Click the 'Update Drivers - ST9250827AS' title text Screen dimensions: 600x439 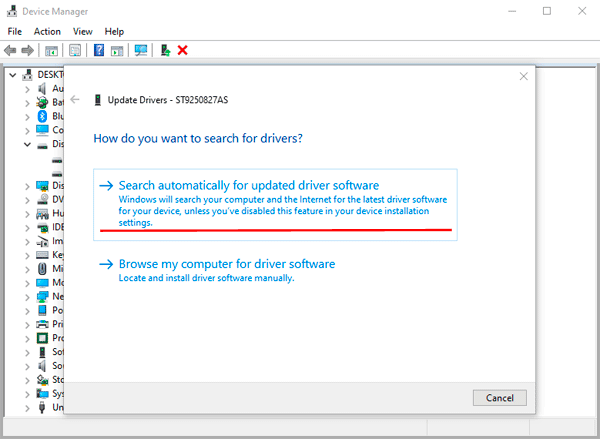(x=168, y=100)
